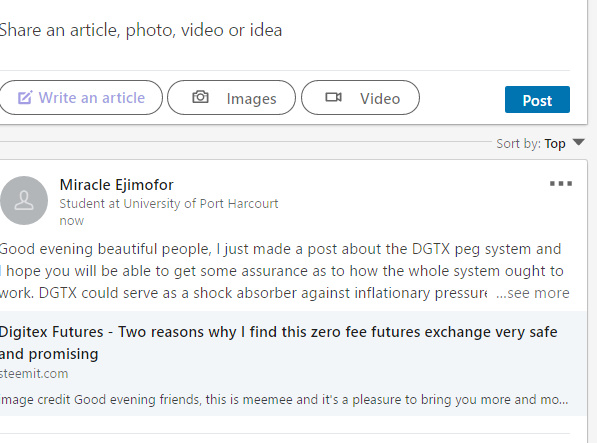The width and height of the screenshot is (597, 443).
Task: Click Miracle Ejimofor's profile avatar
Action: pos(24,200)
